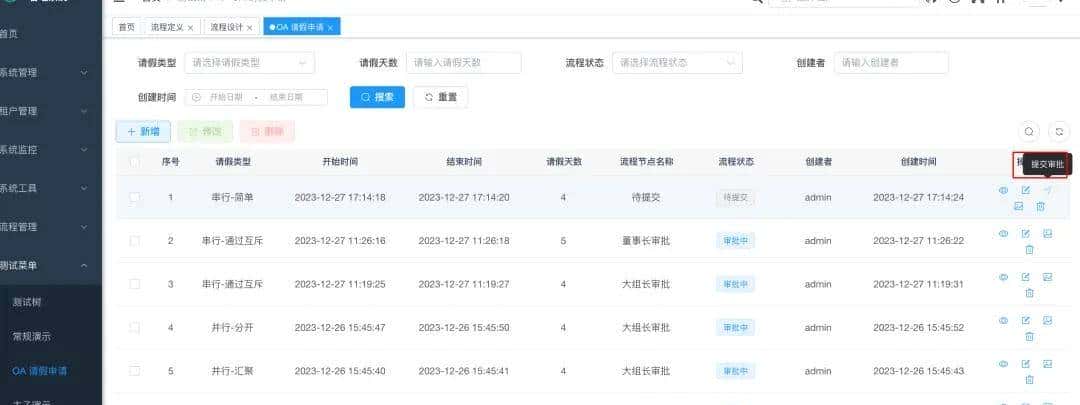
Task: Open flow chart image for 并行-分开 row
Action: pyautogui.click(x=1047, y=321)
